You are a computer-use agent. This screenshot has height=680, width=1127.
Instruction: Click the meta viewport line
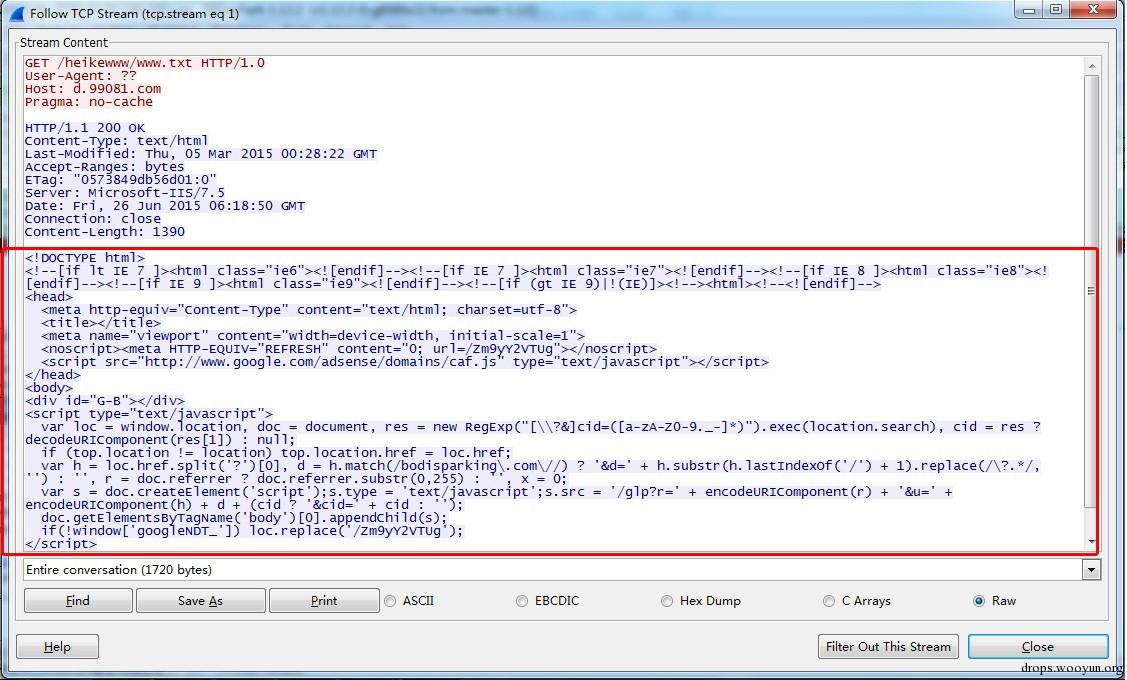point(313,336)
